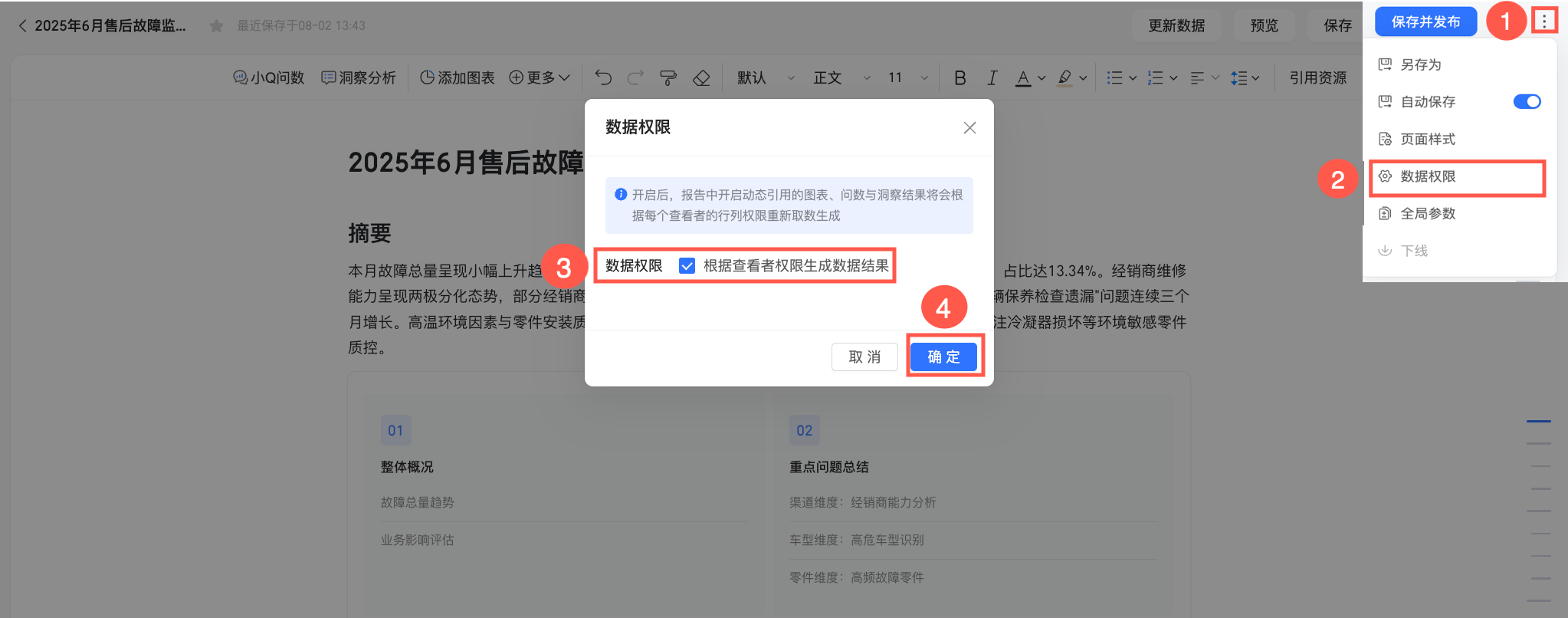This screenshot has height=618, width=1568.
Task: Expand the font color picker arrow
Action: click(1042, 78)
